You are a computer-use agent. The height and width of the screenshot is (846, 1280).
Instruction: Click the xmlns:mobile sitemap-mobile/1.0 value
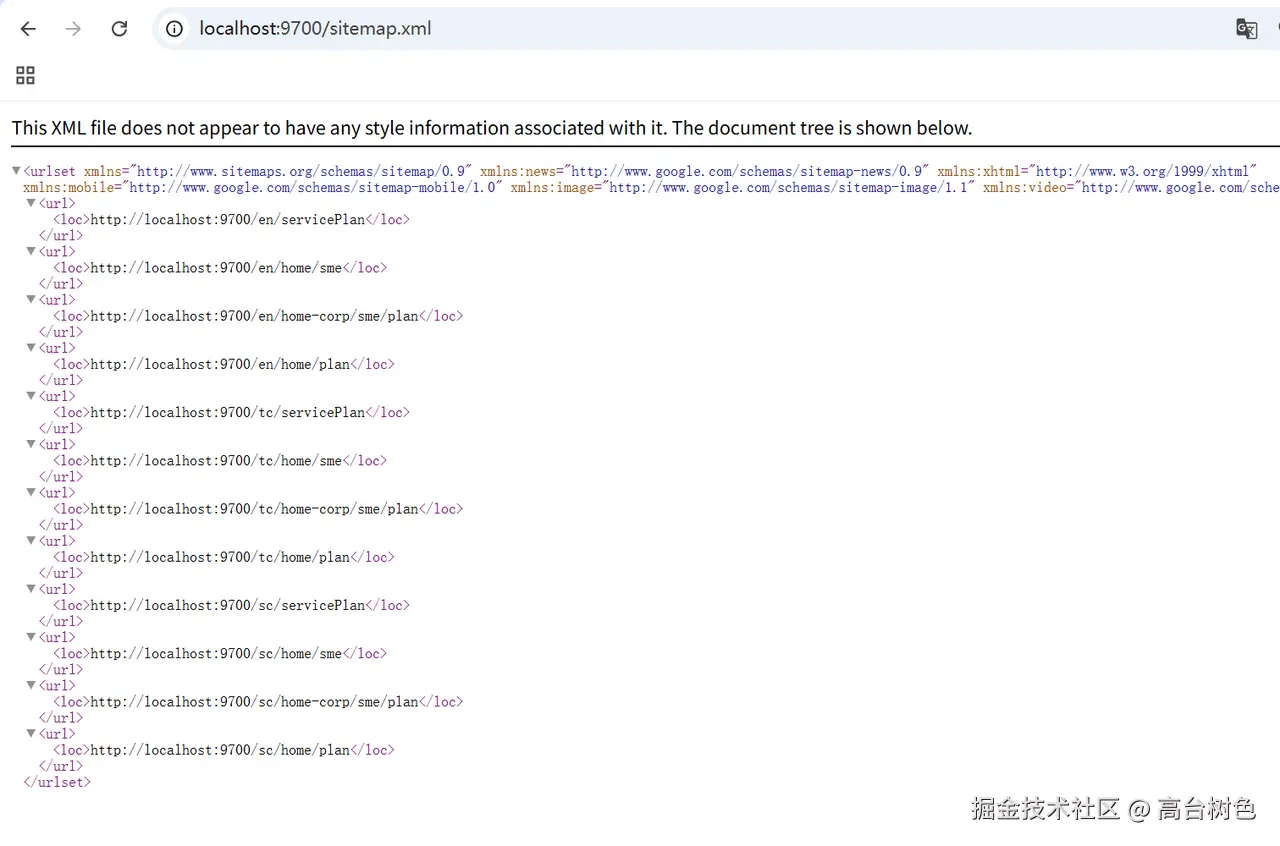point(312,188)
